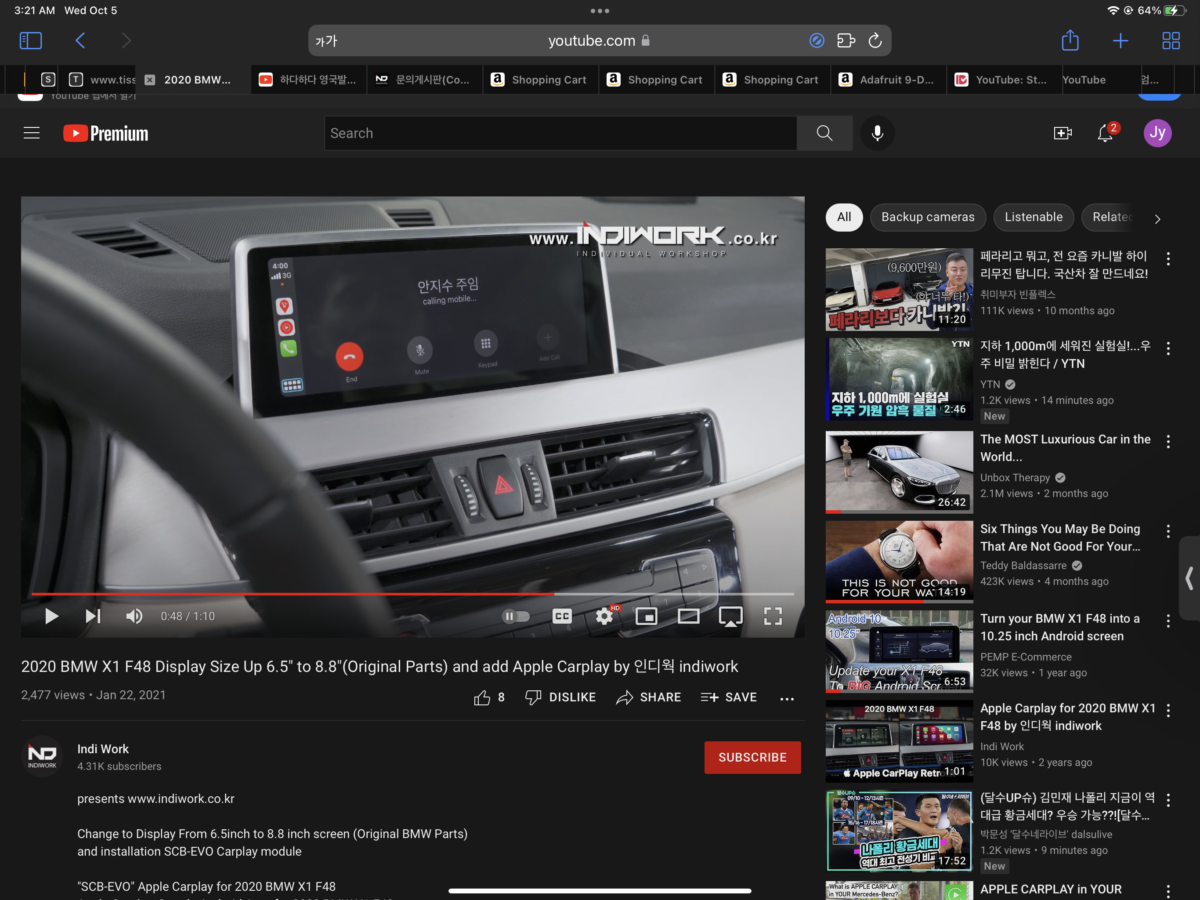Open video quality settings gear
The height and width of the screenshot is (900, 1200).
pyautogui.click(x=604, y=616)
